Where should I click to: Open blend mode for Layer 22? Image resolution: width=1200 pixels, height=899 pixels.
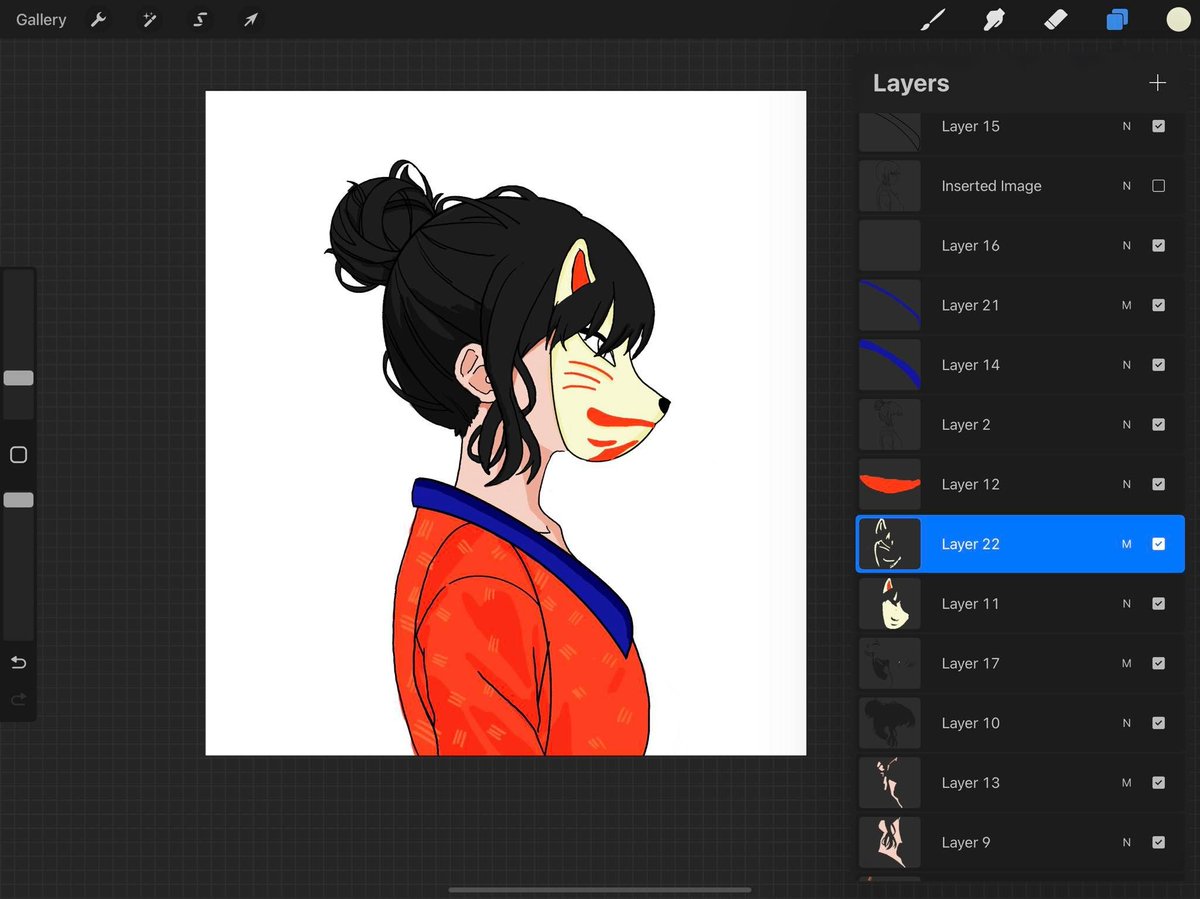click(x=1127, y=544)
